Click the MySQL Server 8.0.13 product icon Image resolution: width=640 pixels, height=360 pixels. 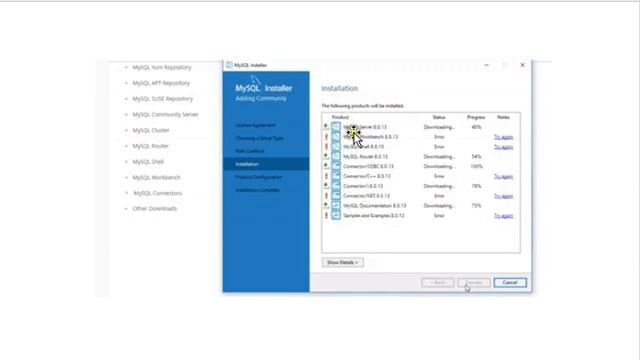pyautogui.click(x=336, y=127)
